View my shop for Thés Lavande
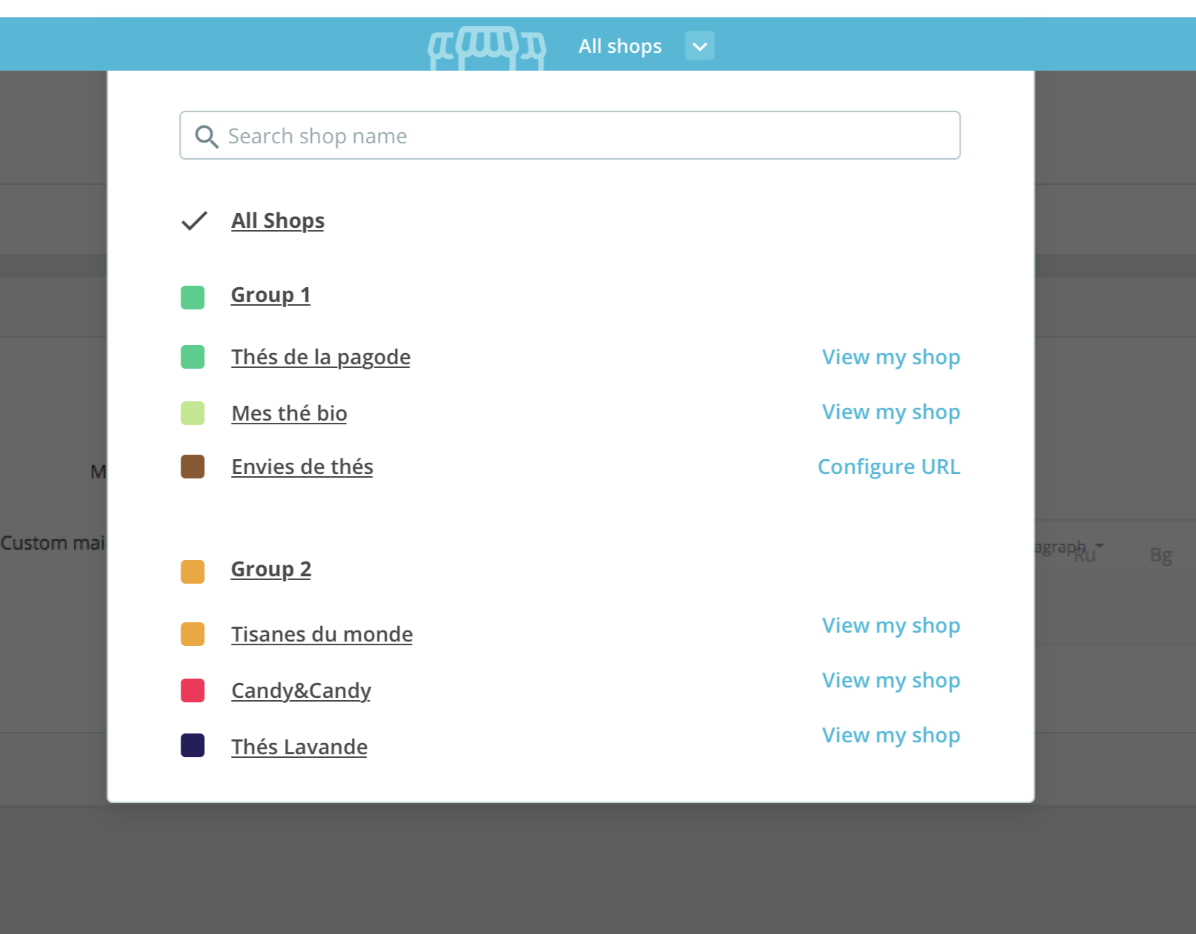The image size is (1196, 934). pos(890,735)
